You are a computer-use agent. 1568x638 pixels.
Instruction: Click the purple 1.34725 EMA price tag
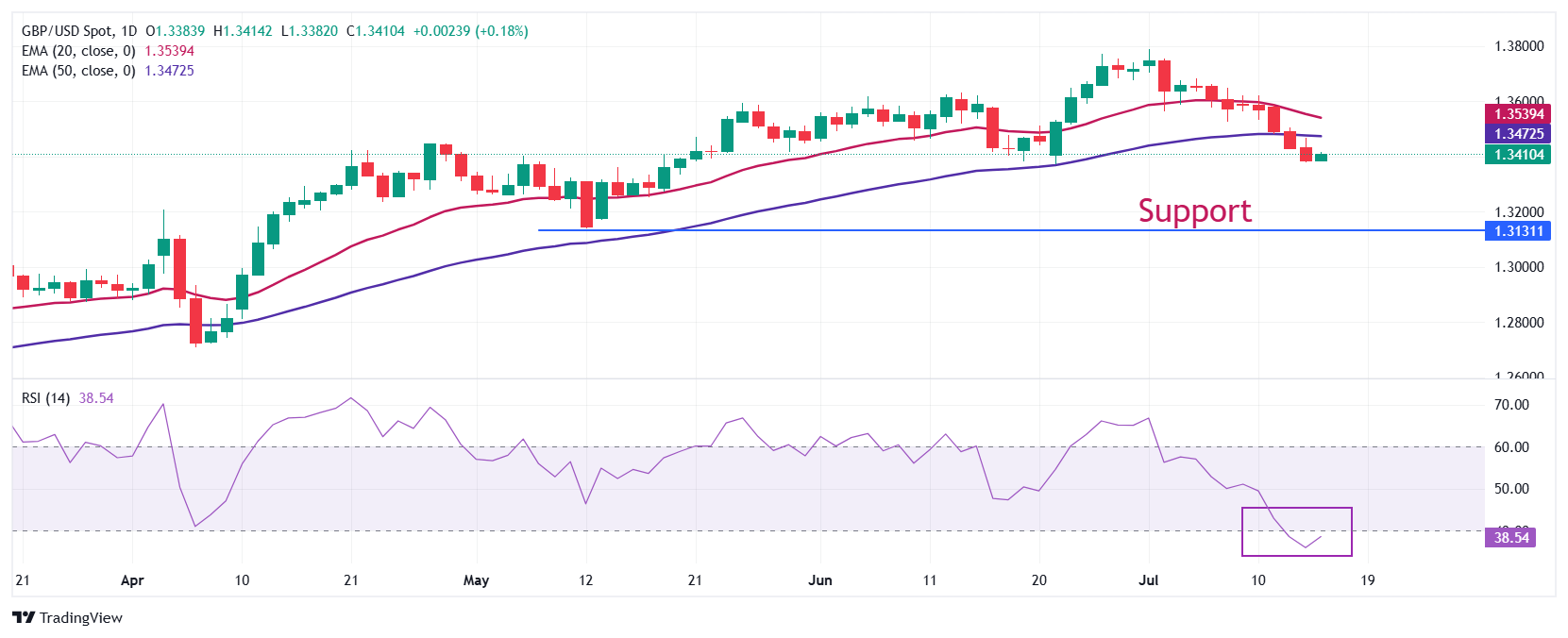tap(1517, 134)
